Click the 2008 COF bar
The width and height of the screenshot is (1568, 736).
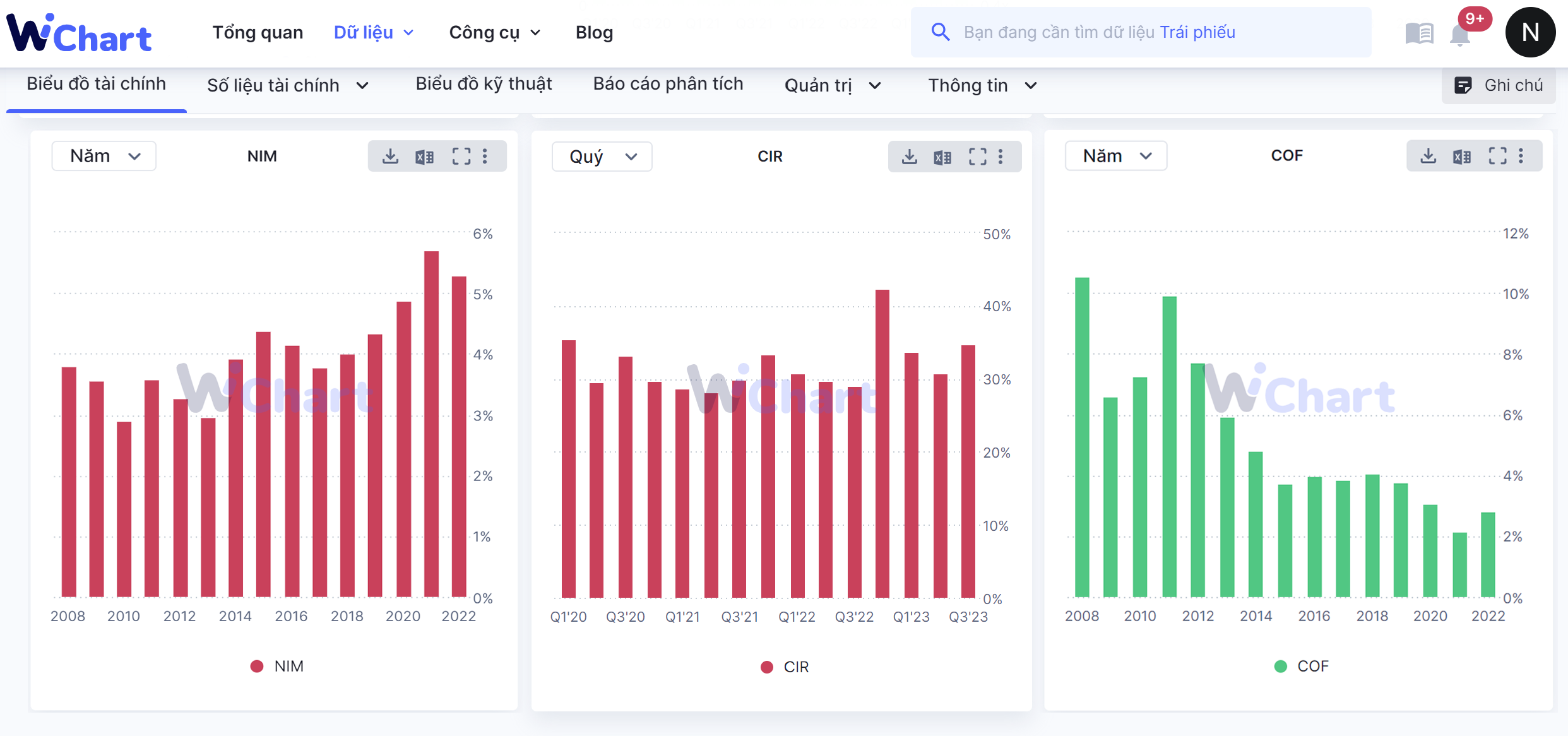(1082, 437)
